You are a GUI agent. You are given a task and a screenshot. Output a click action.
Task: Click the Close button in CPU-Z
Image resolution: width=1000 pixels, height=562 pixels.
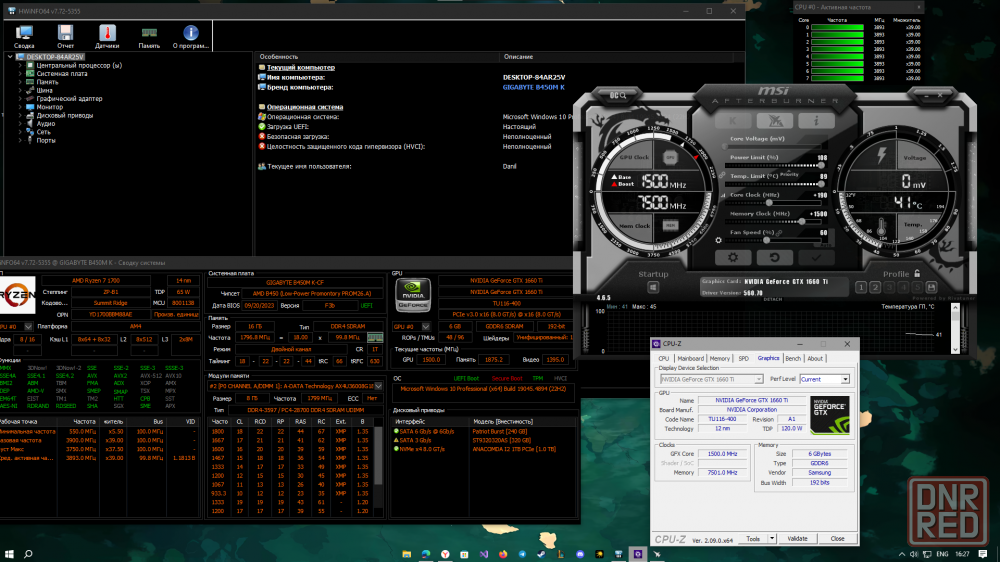point(837,539)
